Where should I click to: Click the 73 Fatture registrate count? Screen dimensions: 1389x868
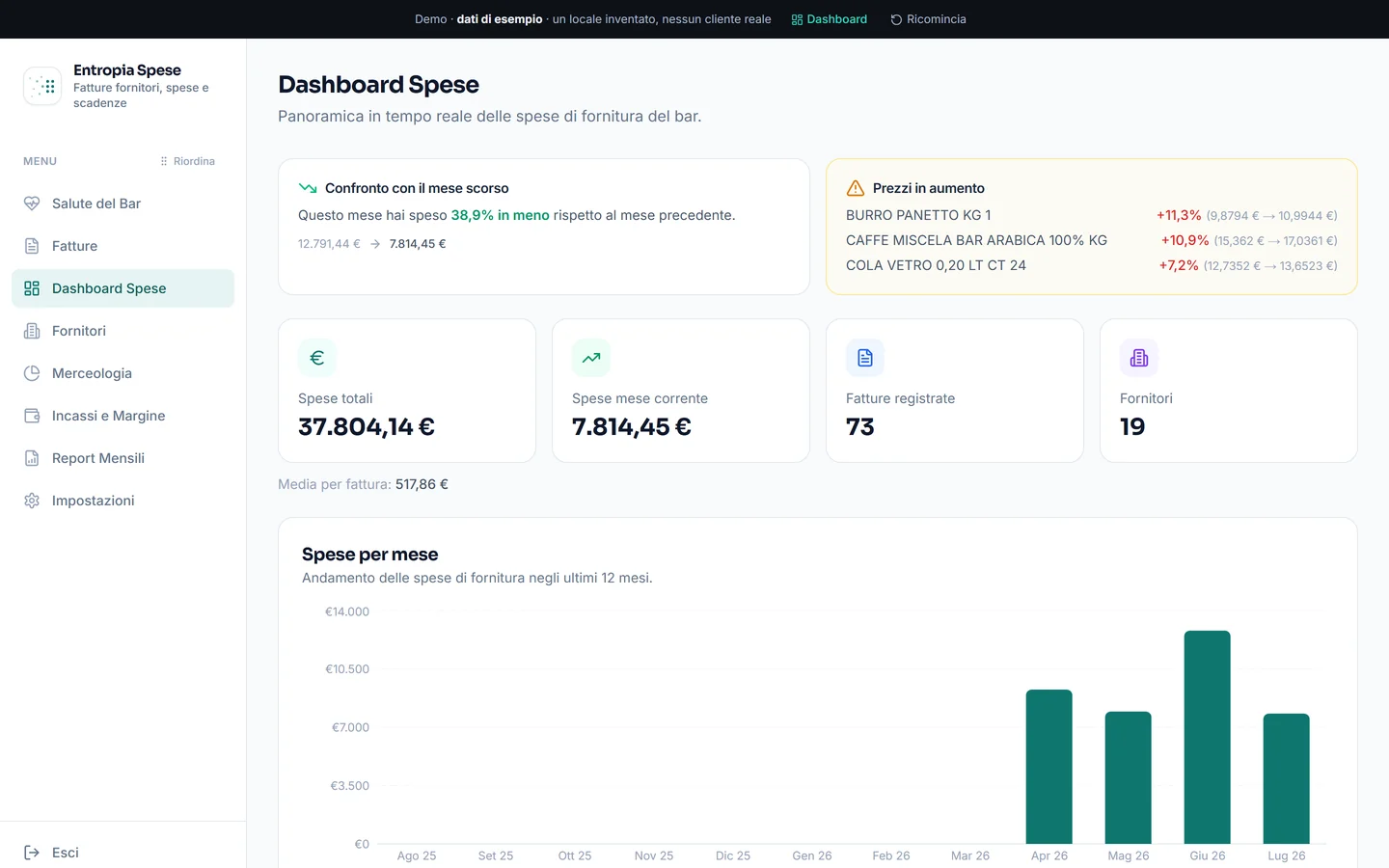tap(860, 426)
